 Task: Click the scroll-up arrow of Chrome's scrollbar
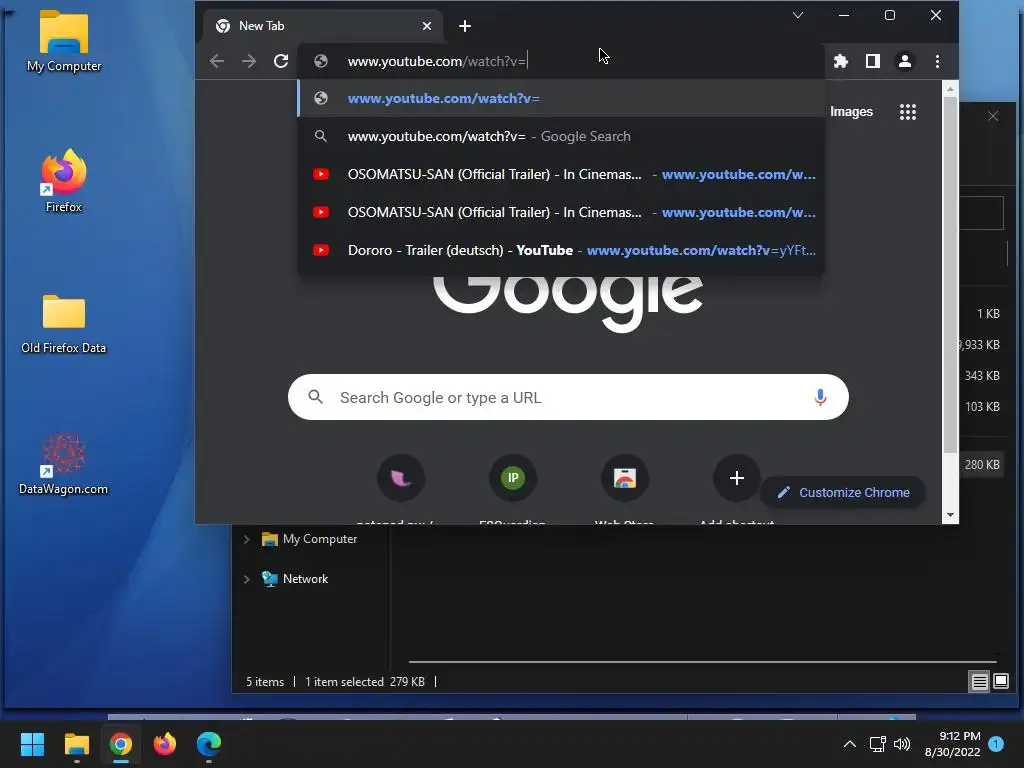coord(950,88)
